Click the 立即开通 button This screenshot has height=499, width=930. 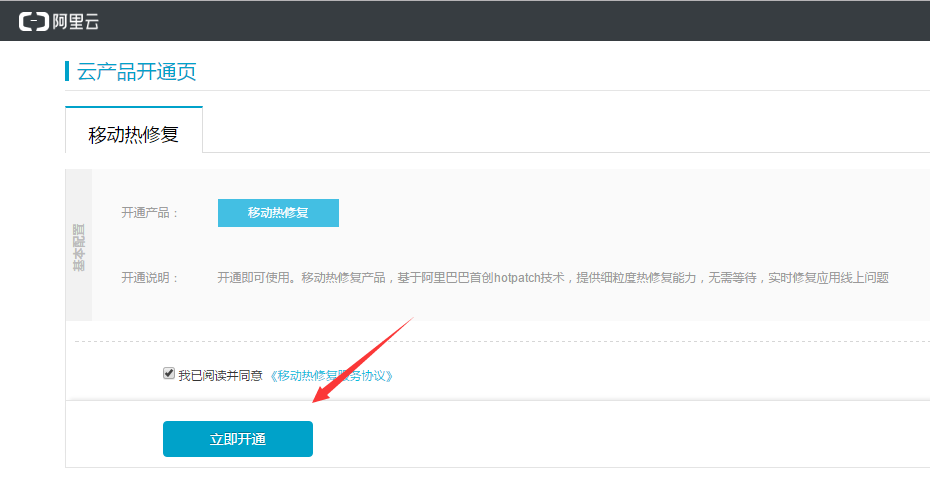point(238,439)
